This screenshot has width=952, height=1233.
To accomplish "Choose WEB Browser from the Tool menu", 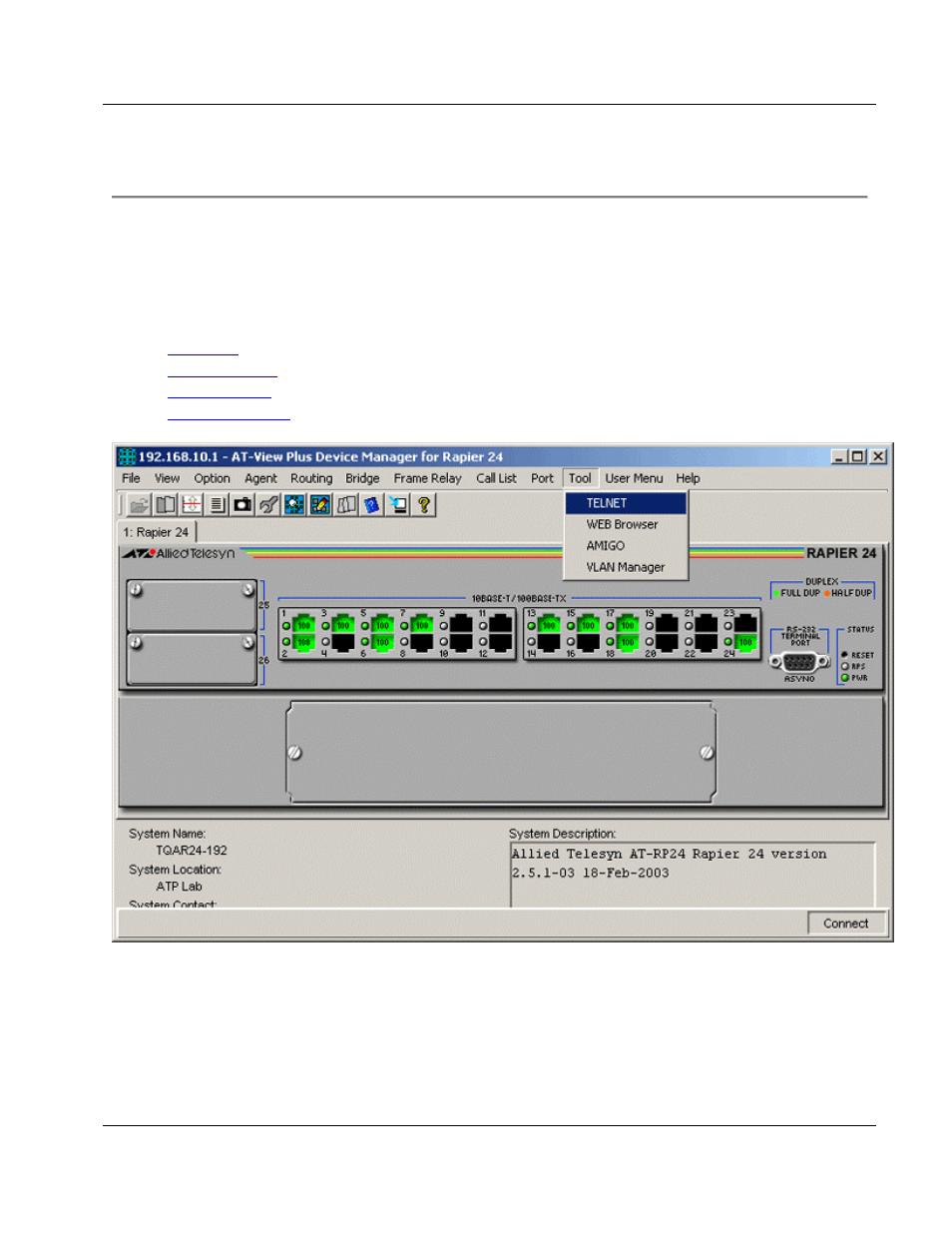I will (x=626, y=524).
